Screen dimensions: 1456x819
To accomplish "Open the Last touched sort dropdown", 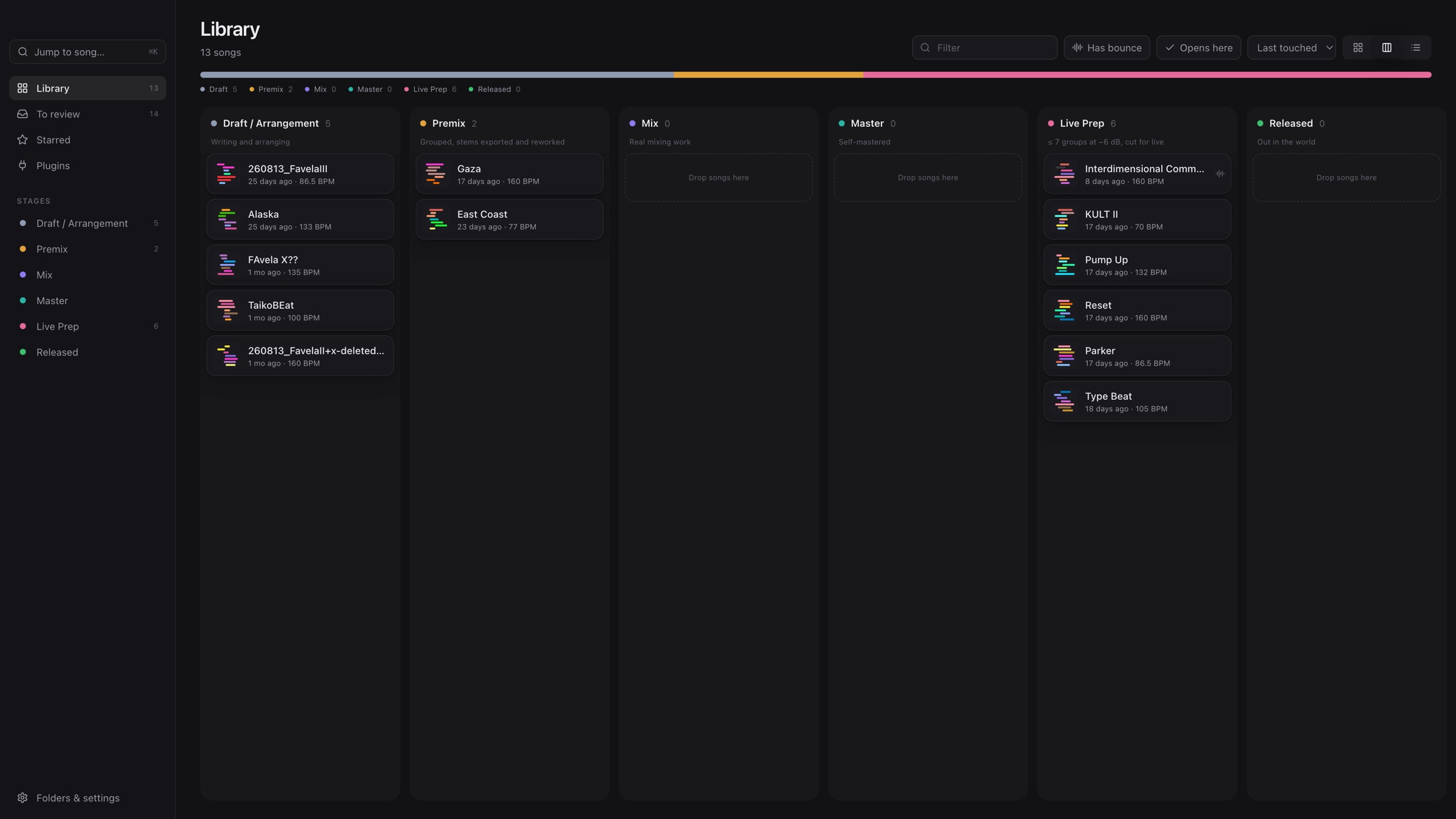I will coord(1292,47).
